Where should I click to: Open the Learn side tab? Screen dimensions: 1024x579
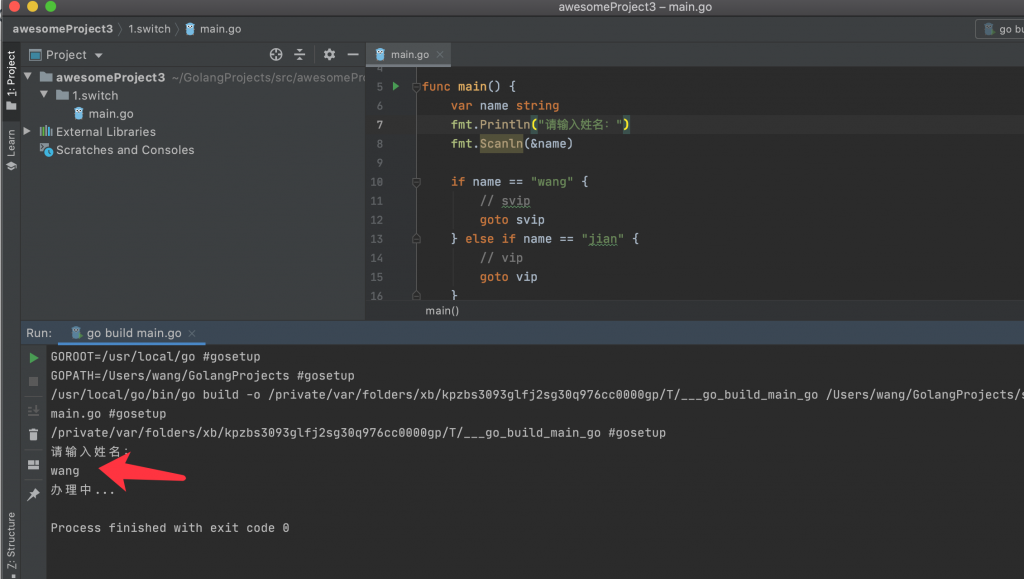(x=11, y=150)
